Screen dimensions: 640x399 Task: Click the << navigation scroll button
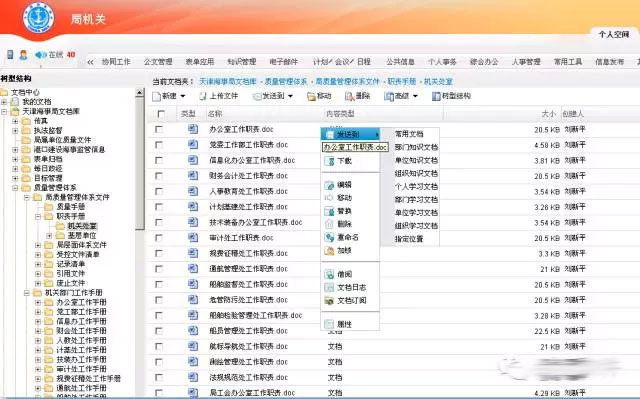click(91, 62)
